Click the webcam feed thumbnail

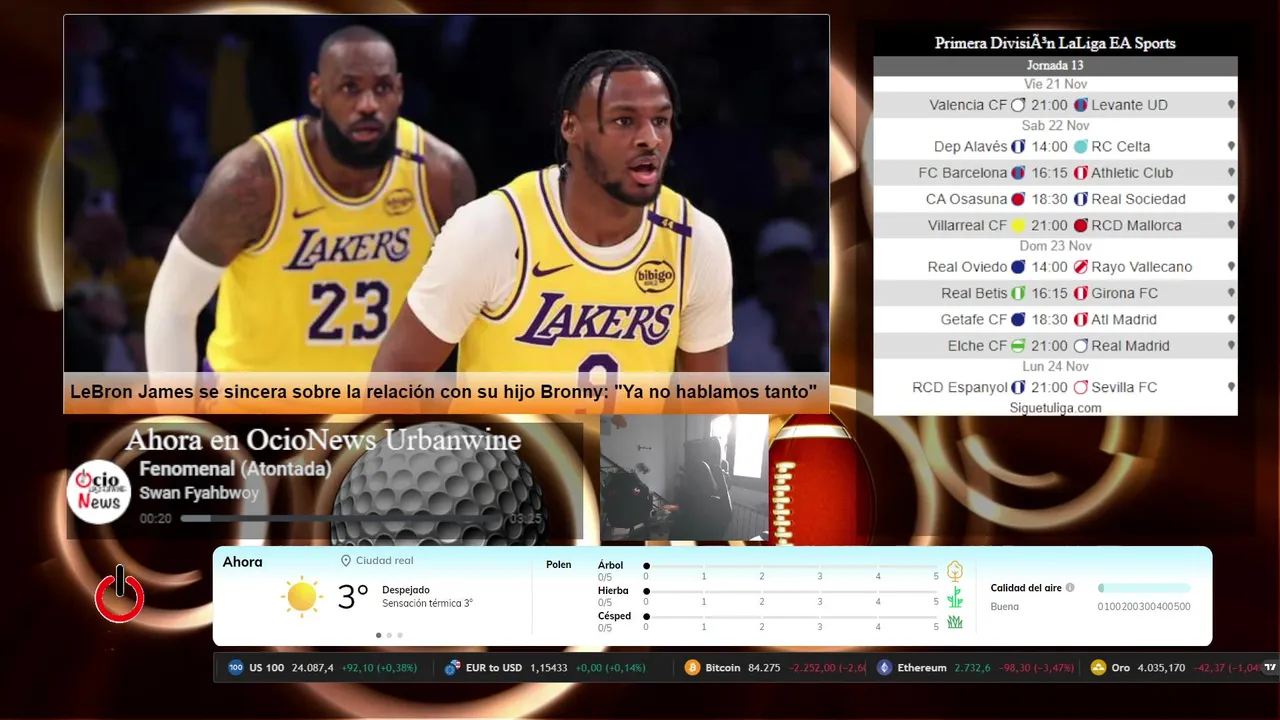[684, 478]
